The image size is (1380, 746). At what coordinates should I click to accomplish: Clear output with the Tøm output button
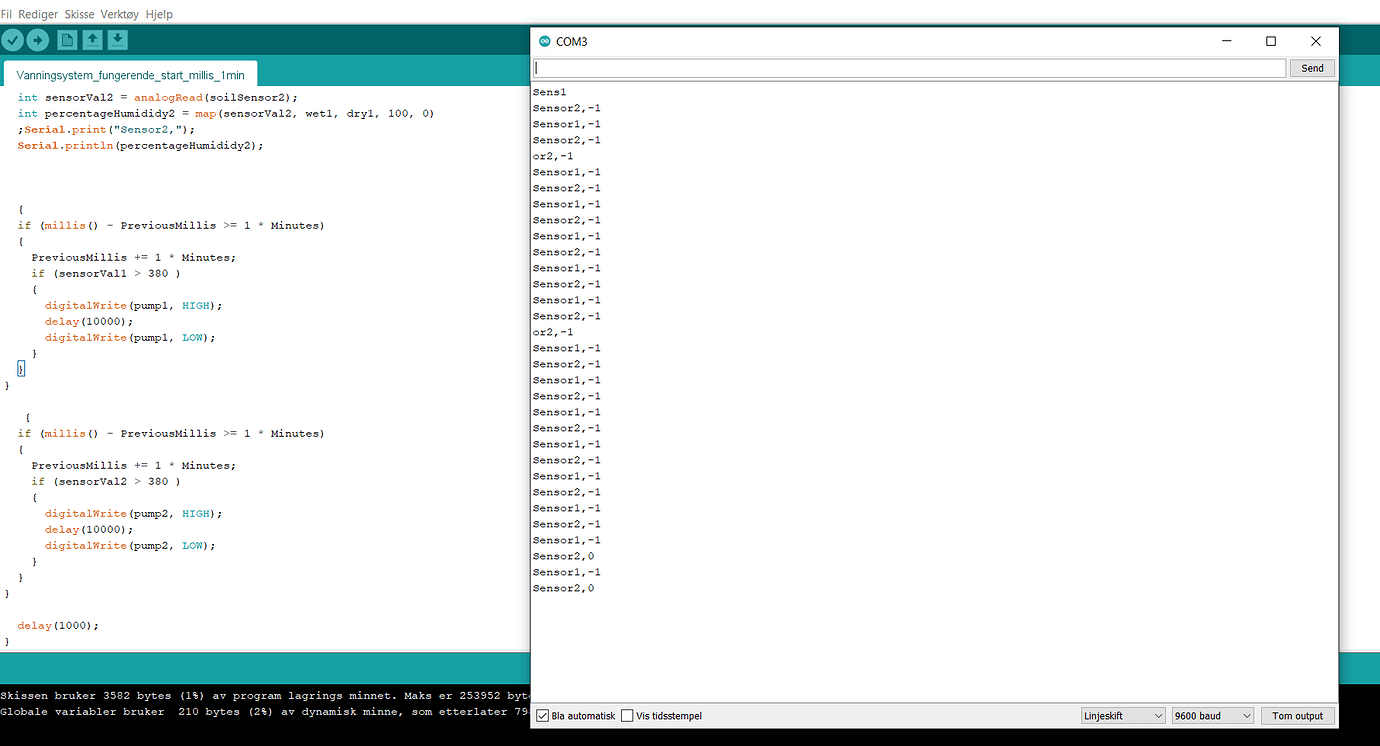click(x=1297, y=715)
